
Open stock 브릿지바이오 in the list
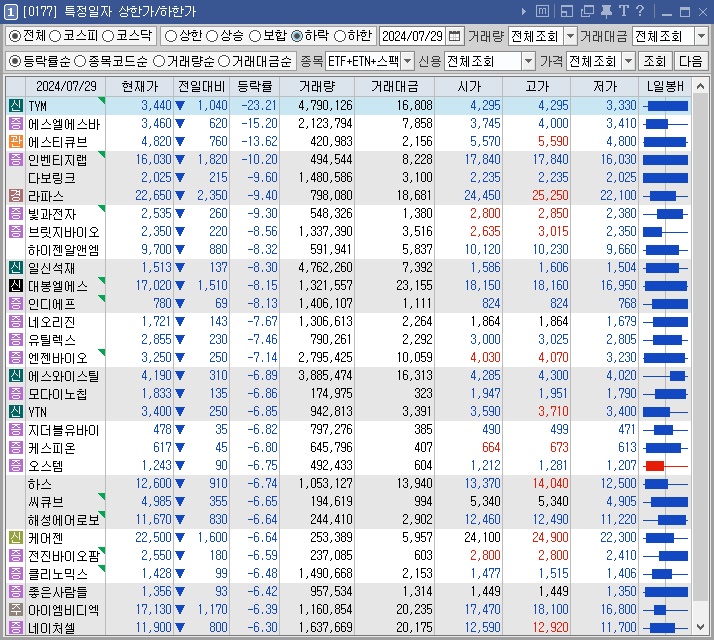(x=64, y=232)
